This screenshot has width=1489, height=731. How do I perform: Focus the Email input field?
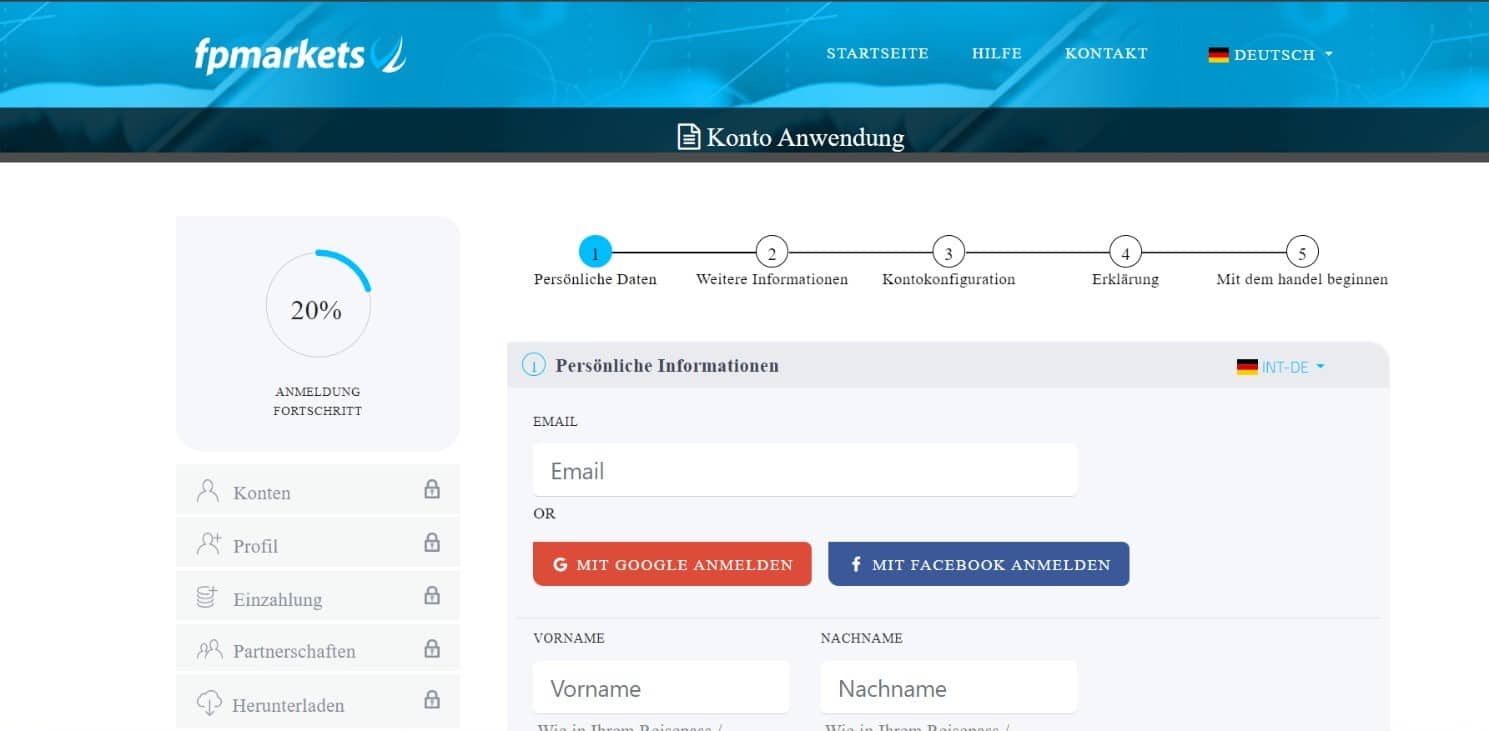(x=805, y=470)
